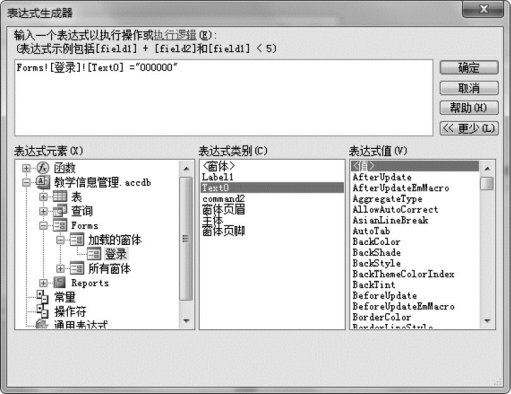Click the 表 tables icon
Image resolution: width=511 pixels, height=394 pixels.
(x=60, y=196)
